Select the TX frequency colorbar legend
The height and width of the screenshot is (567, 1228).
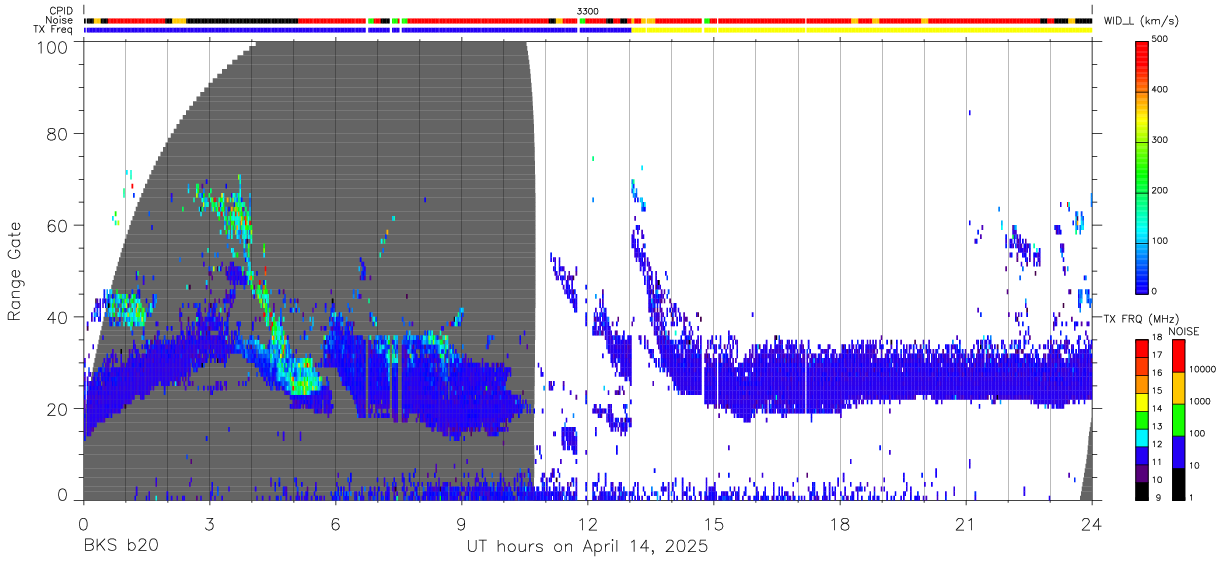click(1143, 420)
